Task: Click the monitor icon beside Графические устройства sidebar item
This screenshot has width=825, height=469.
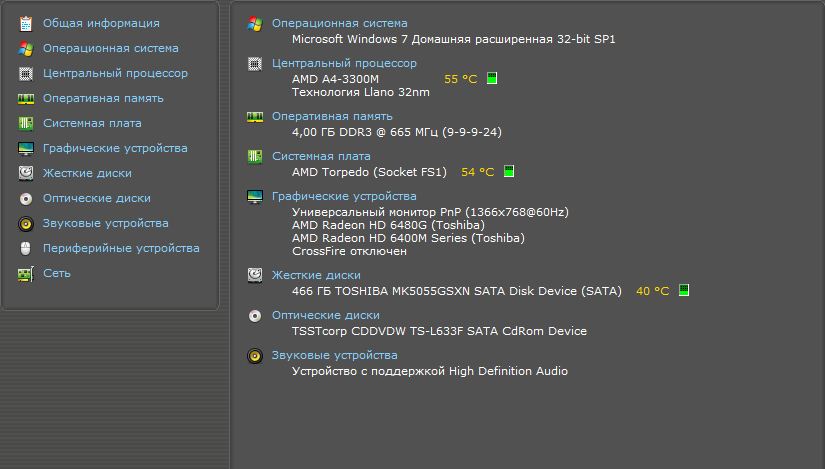Action: (x=26, y=148)
